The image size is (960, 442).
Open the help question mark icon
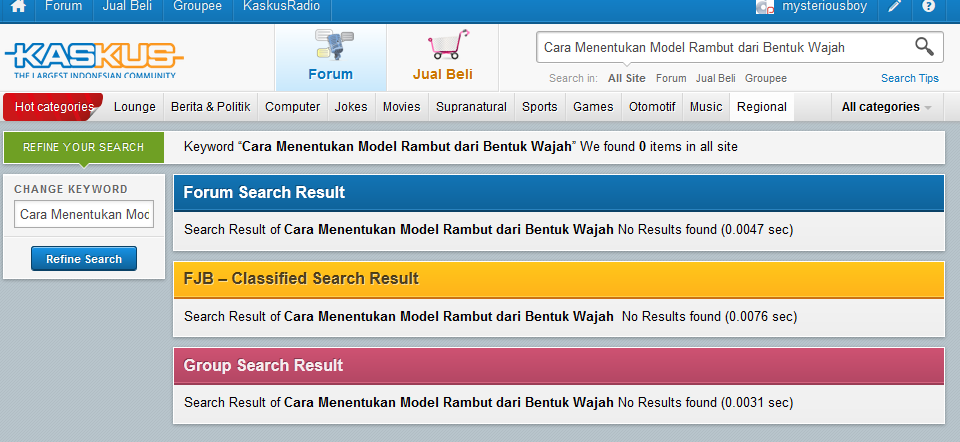pos(929,7)
